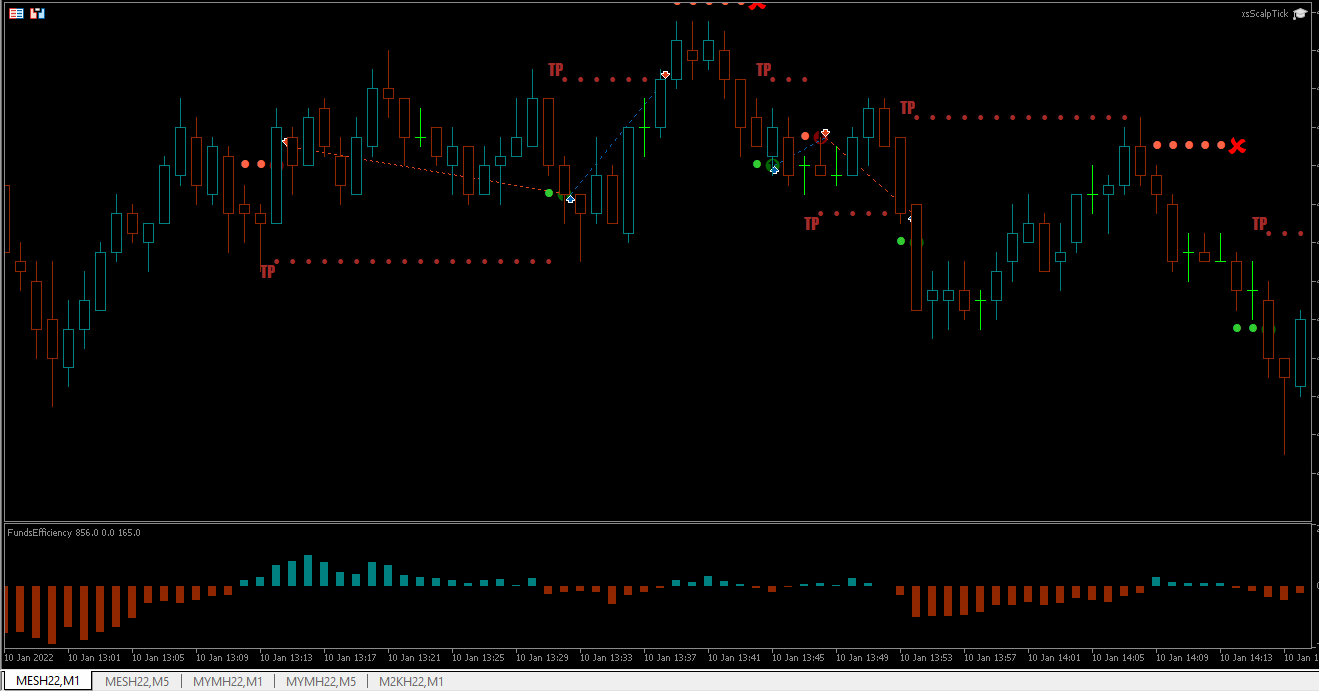The image size is (1319, 691).
Task: Click the "10 Jan 13:13" time axis label
Action: point(286,658)
